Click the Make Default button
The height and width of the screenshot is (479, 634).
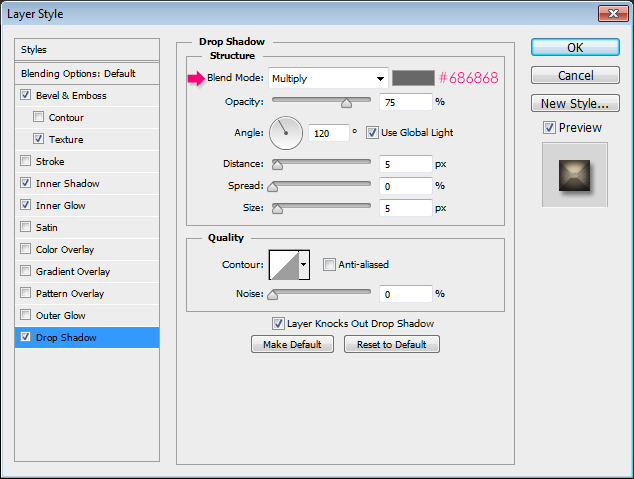292,344
